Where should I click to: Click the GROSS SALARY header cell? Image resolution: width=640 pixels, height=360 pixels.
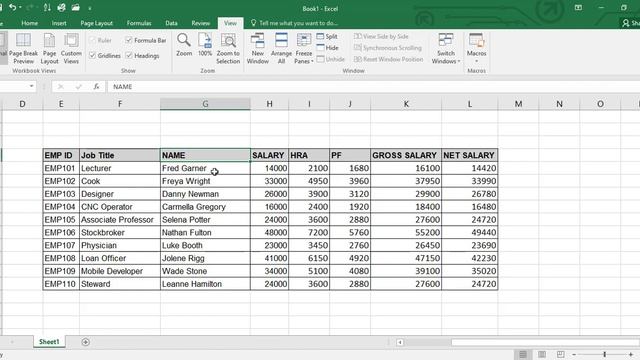pyautogui.click(x=406, y=156)
